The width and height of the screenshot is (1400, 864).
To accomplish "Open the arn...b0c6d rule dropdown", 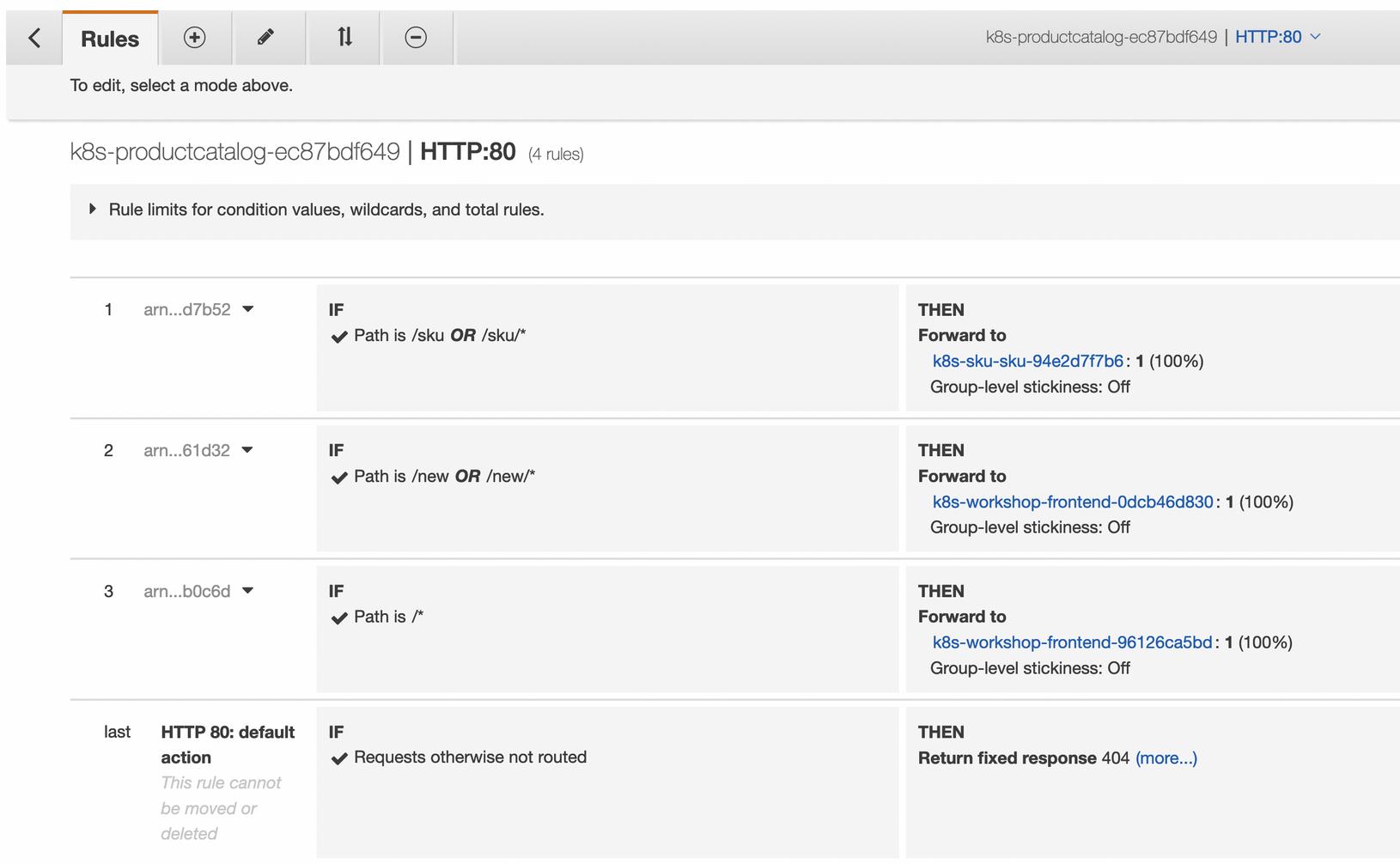I will [248, 591].
